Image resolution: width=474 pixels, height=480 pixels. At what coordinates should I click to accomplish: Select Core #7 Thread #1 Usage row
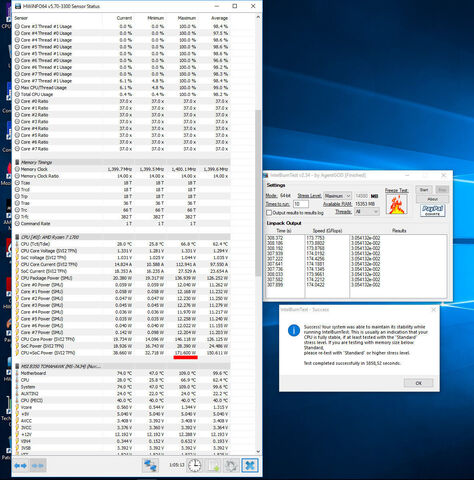tap(122, 81)
